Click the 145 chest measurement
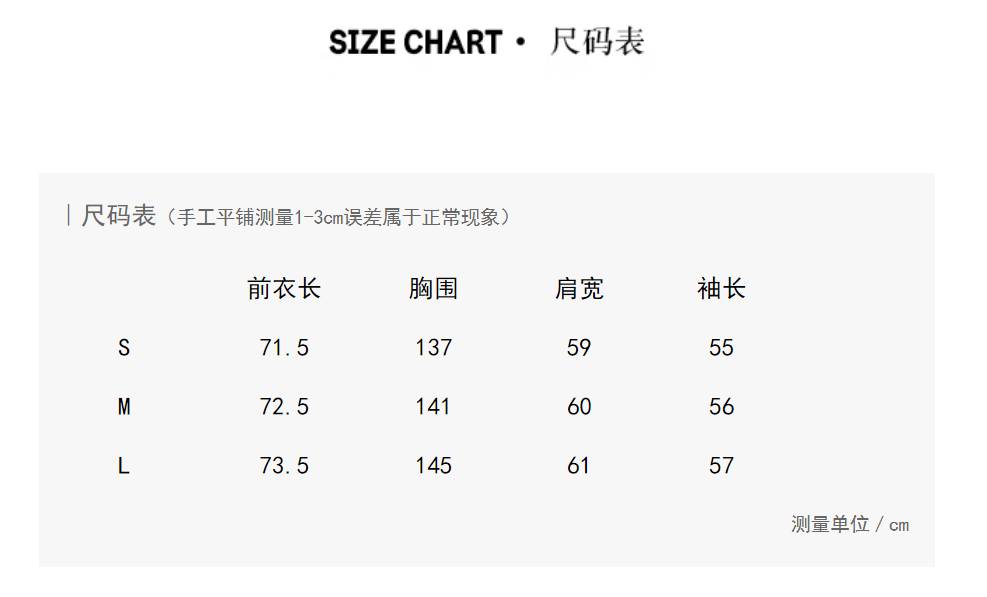Screen dimensions: 987x597 pos(433,466)
